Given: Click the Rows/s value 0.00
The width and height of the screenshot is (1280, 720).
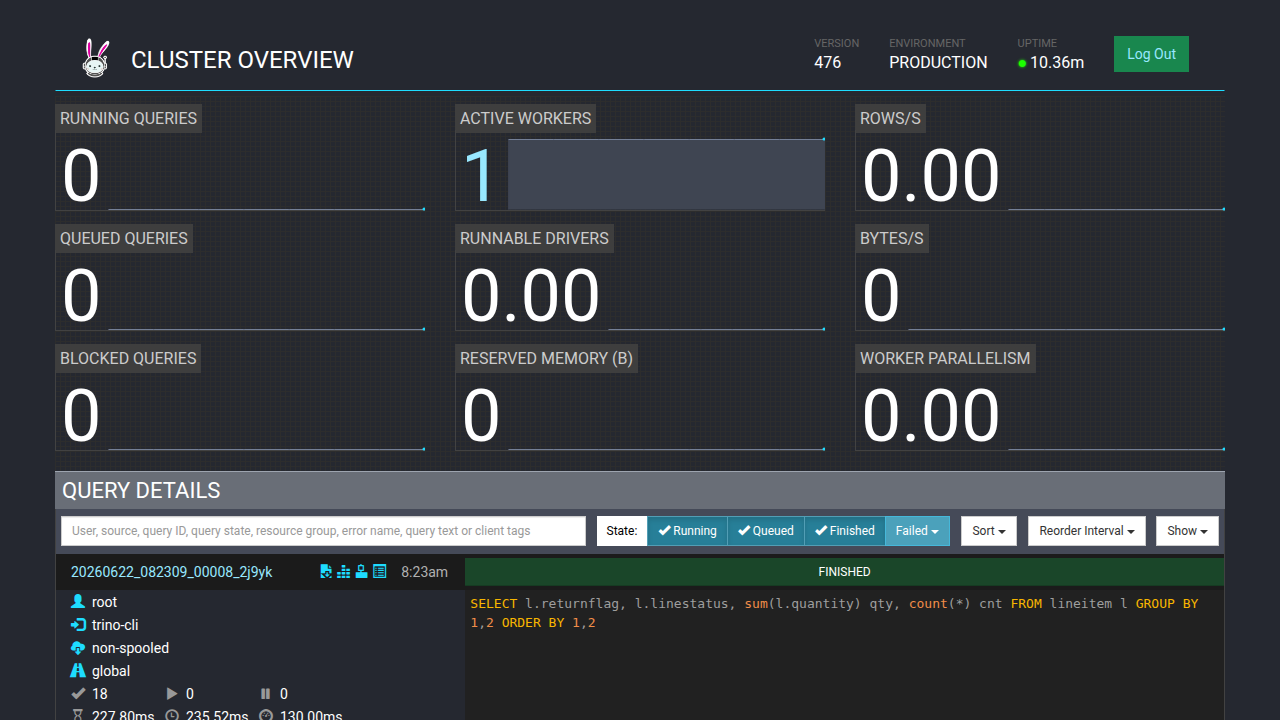Looking at the screenshot, I should pos(931,176).
